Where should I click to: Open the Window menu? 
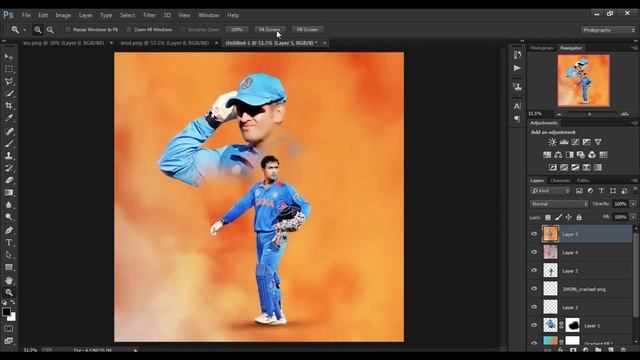pos(209,15)
